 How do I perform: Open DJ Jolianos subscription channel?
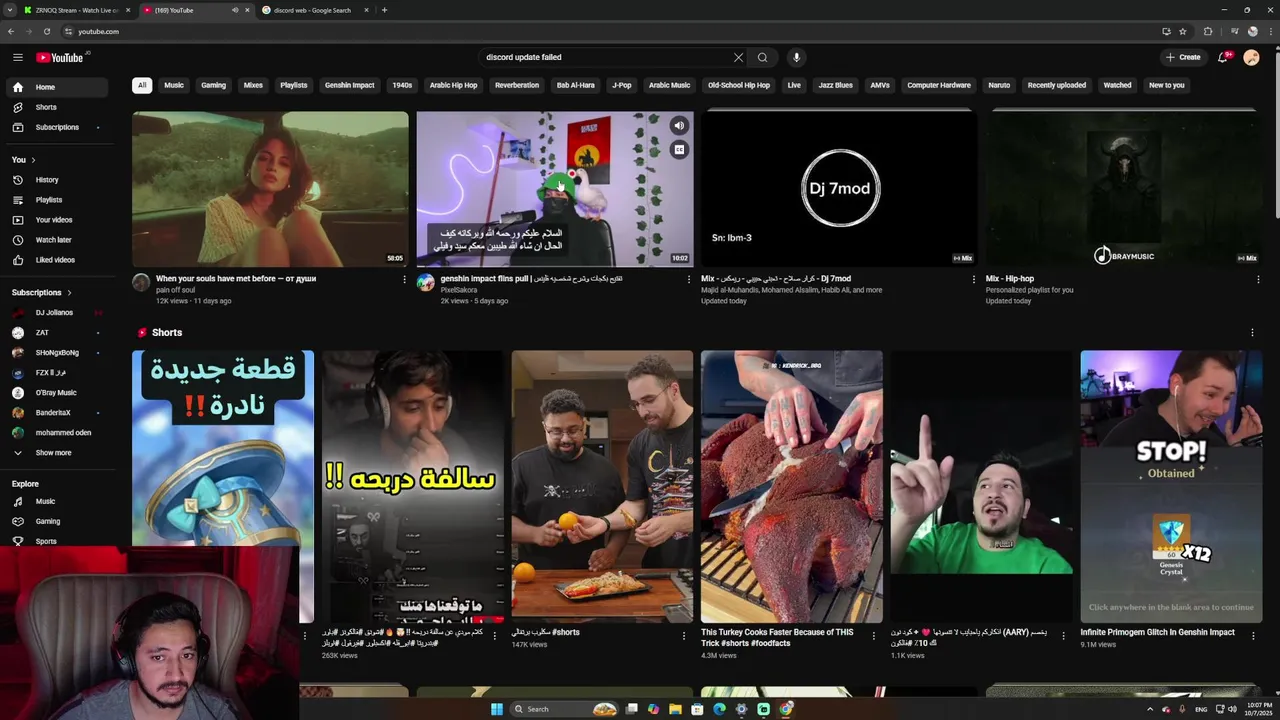pyautogui.click(x=58, y=313)
